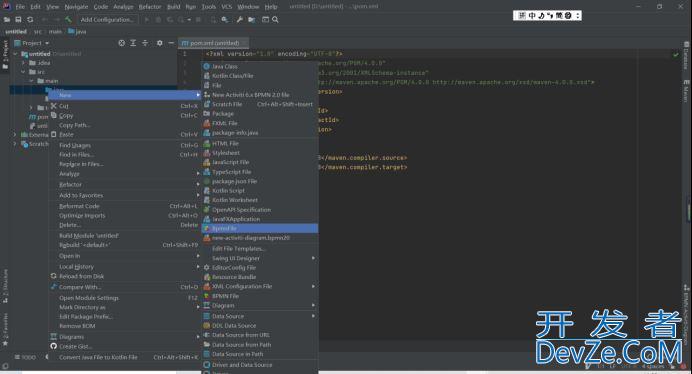Viewport: 692px width, 374px height.
Task: Choose New Activiti 6.x BPMN 2.0 file
Action: click(x=260, y=94)
